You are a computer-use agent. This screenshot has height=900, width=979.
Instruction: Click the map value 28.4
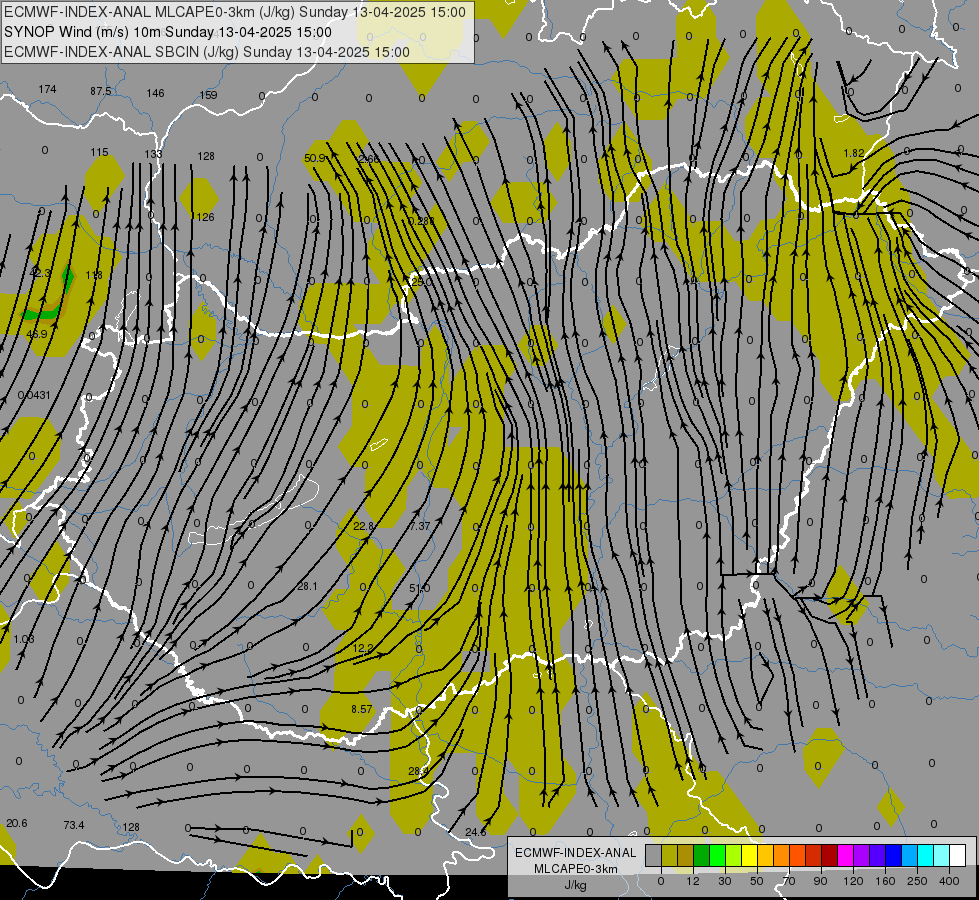coord(418,771)
